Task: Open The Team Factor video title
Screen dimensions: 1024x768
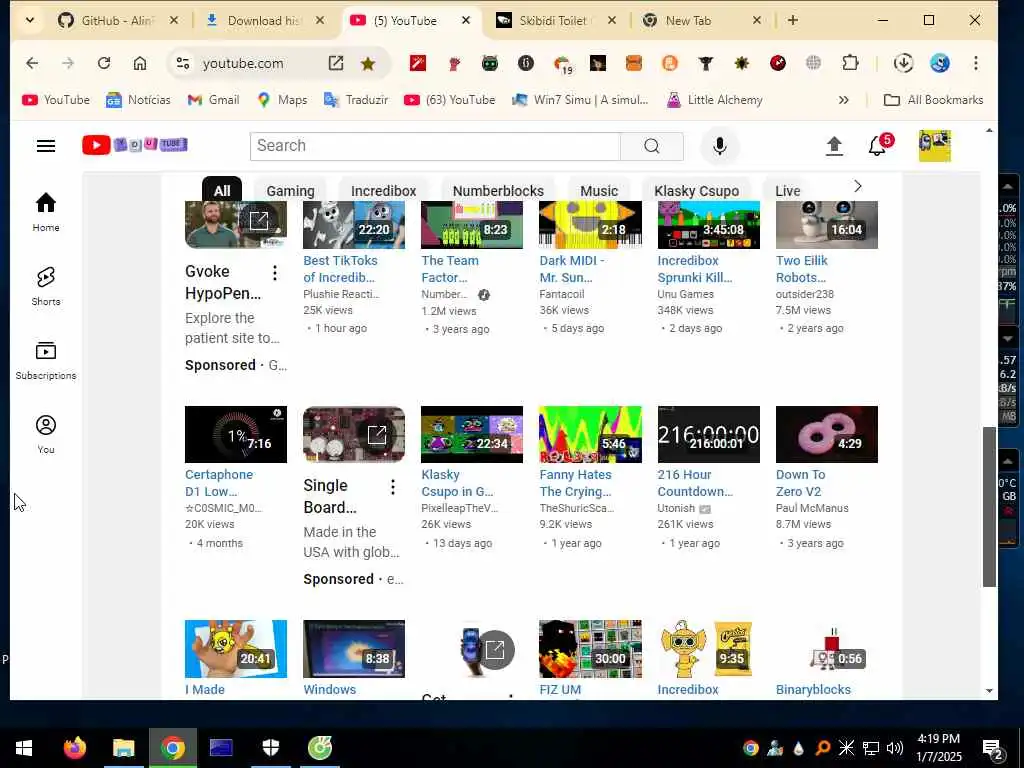Action: tap(450, 268)
